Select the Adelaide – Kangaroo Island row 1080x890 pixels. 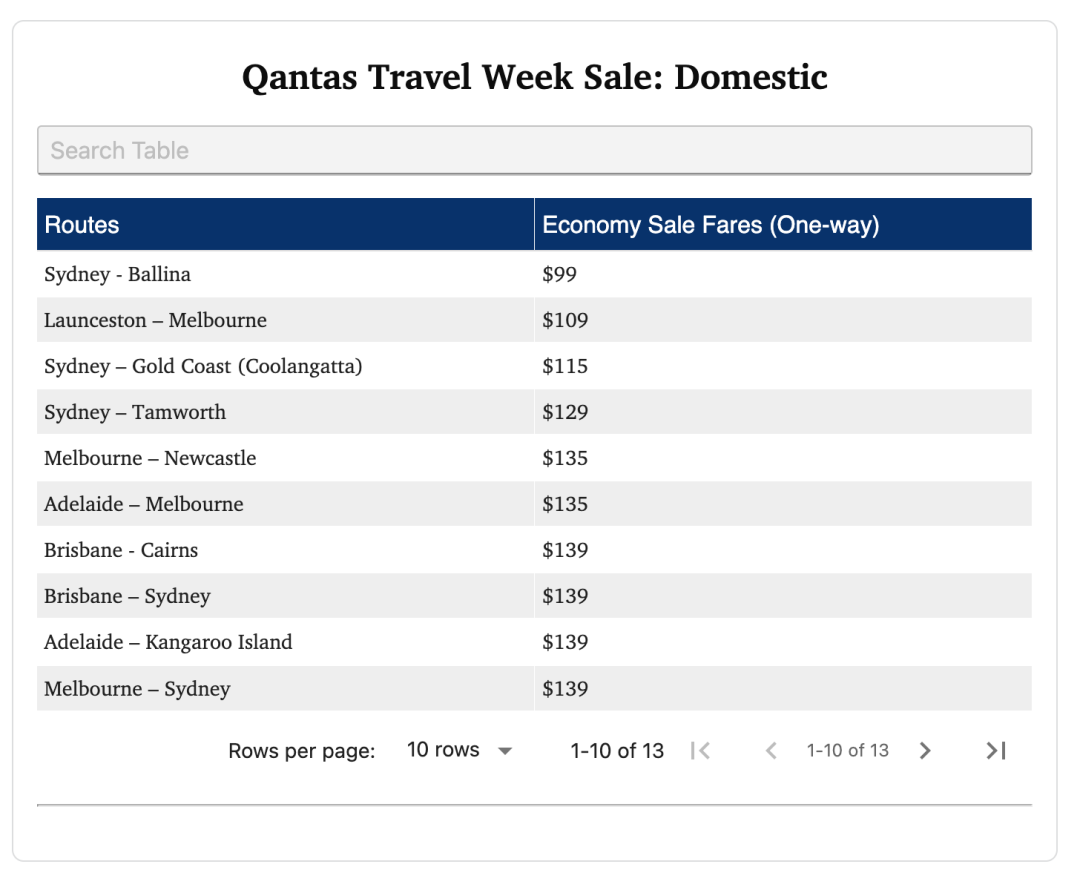(x=168, y=642)
